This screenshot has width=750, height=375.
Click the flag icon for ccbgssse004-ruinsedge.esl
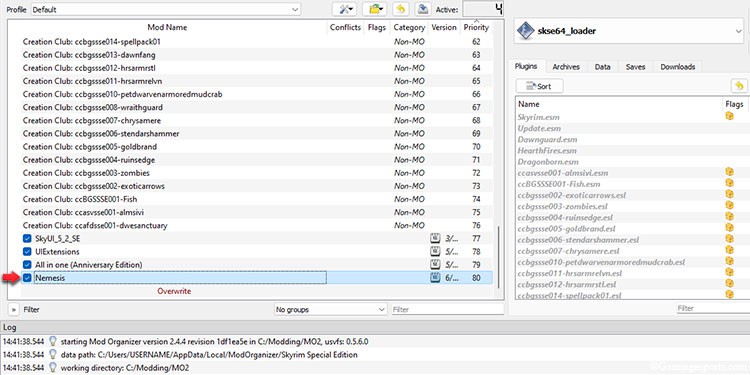729,216
